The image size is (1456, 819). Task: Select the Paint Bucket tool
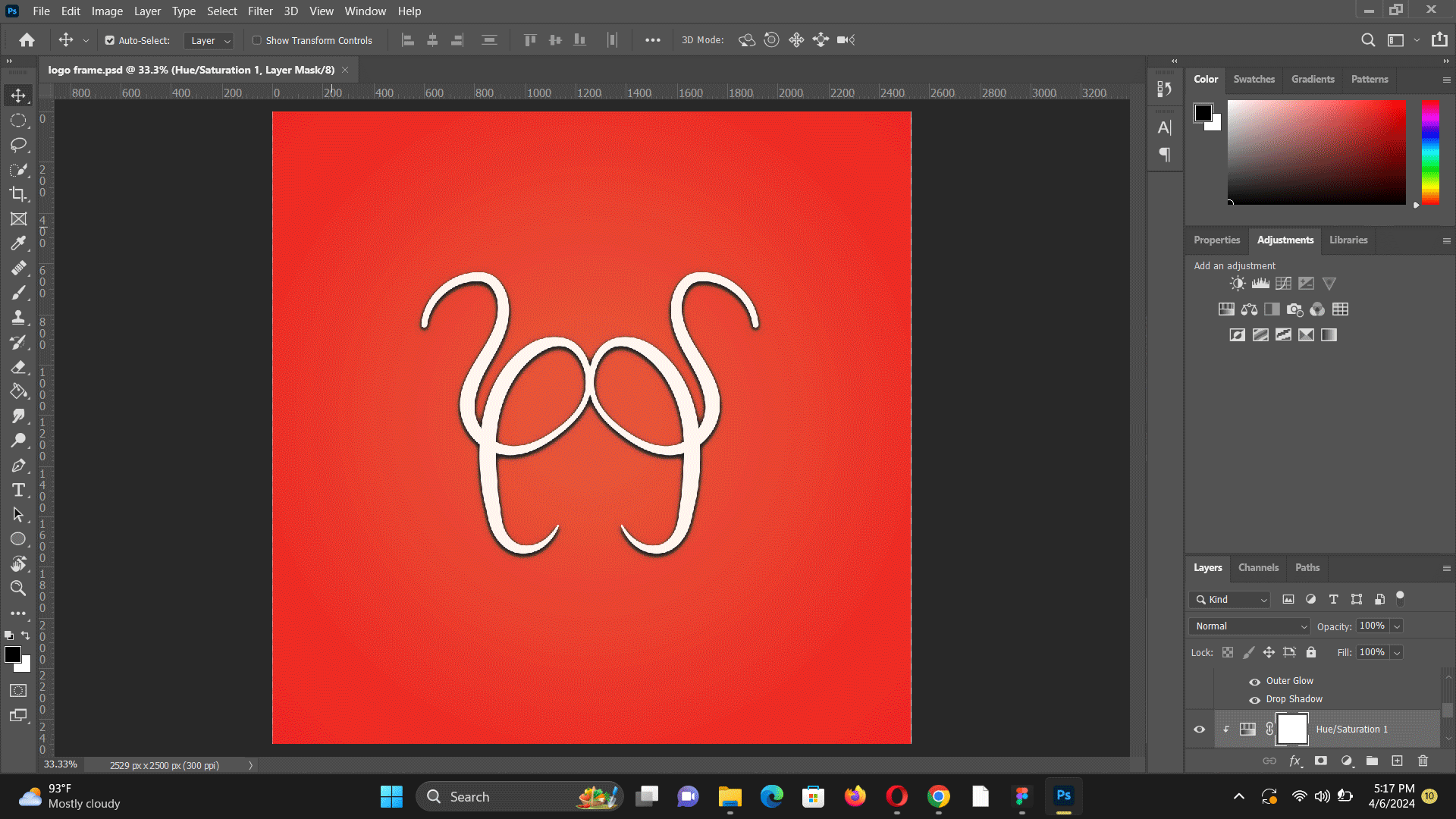tap(18, 391)
